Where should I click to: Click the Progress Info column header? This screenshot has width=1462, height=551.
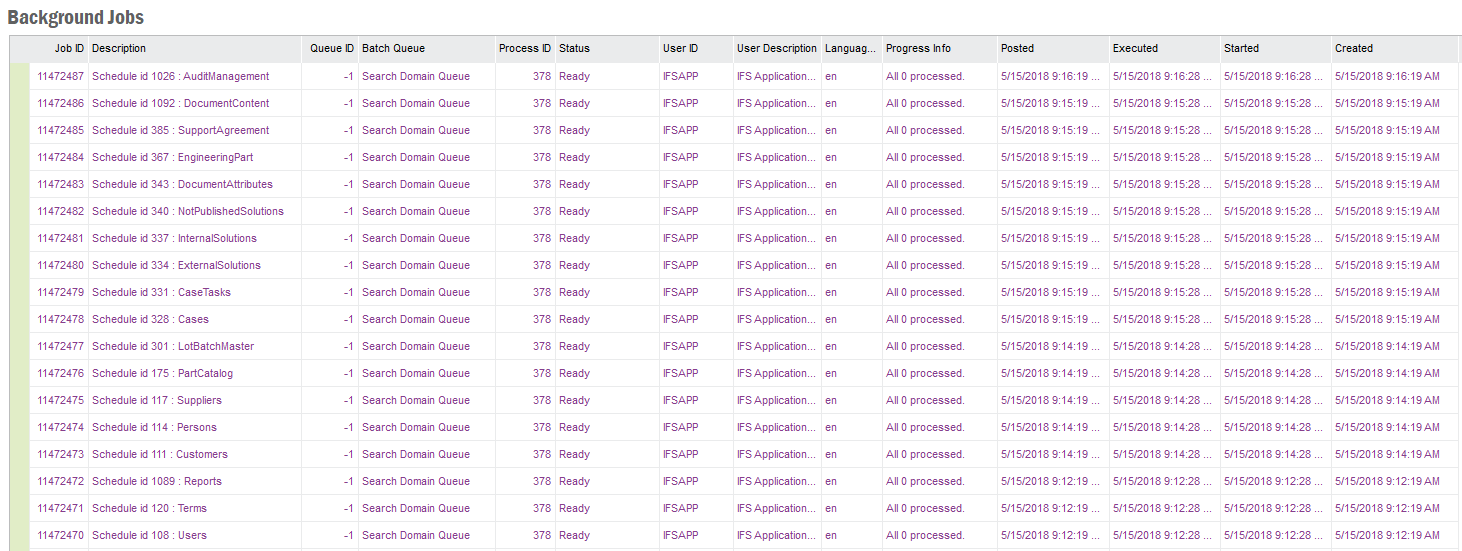[918, 48]
